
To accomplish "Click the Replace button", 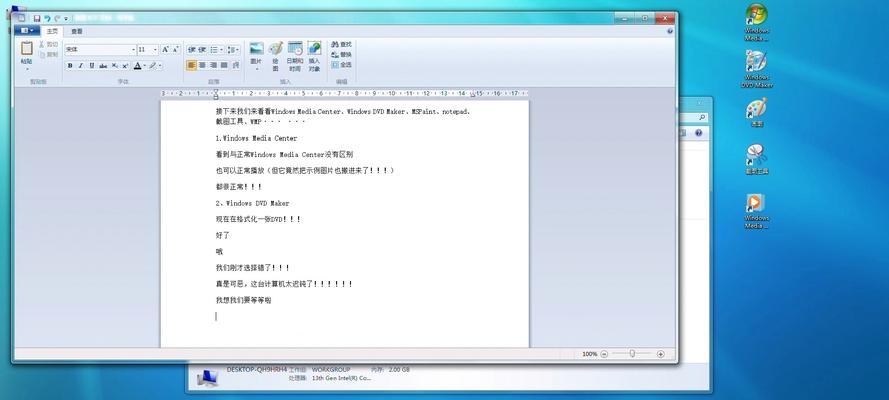I will [341, 54].
